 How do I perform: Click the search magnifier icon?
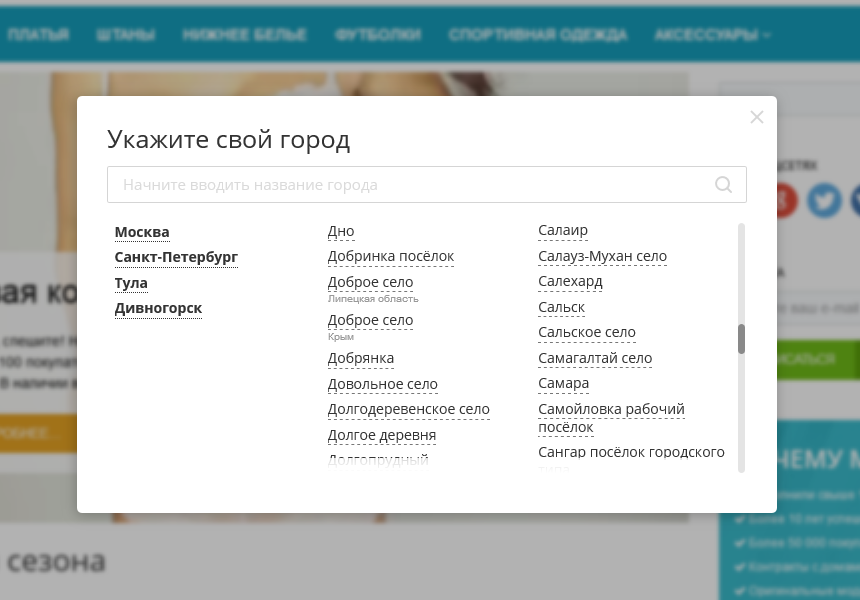pos(724,185)
